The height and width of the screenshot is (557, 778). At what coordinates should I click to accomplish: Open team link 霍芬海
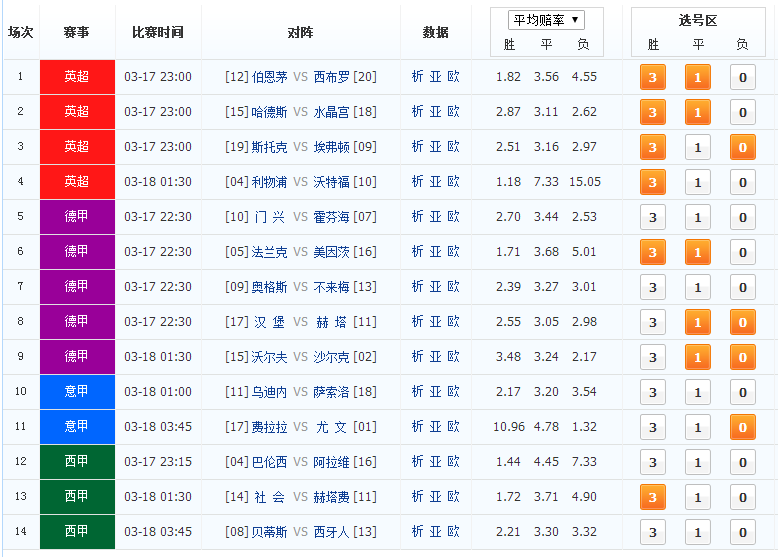pos(331,217)
